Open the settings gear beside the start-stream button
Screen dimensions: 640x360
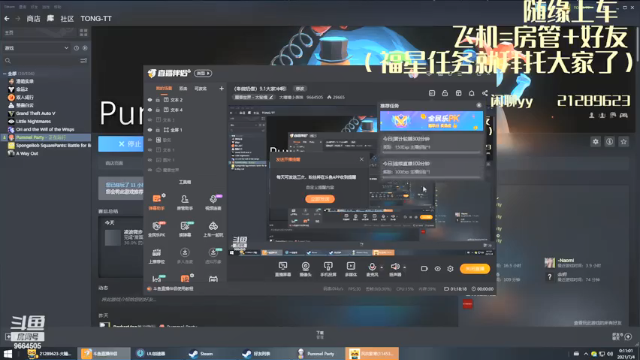[x=450, y=269]
